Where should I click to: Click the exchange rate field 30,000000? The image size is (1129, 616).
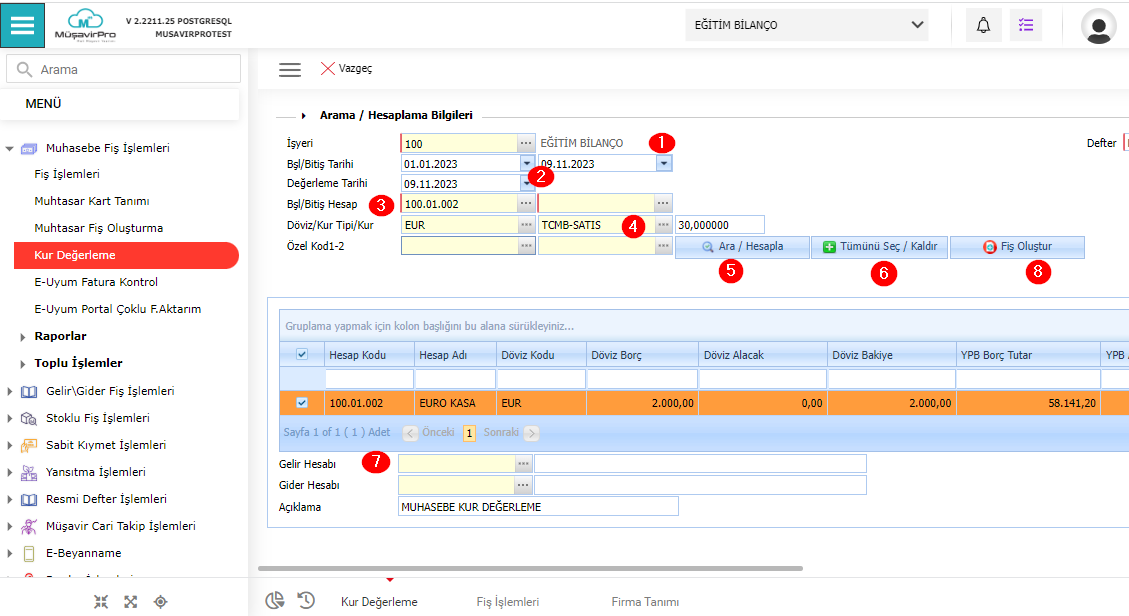pyautogui.click(x=720, y=225)
